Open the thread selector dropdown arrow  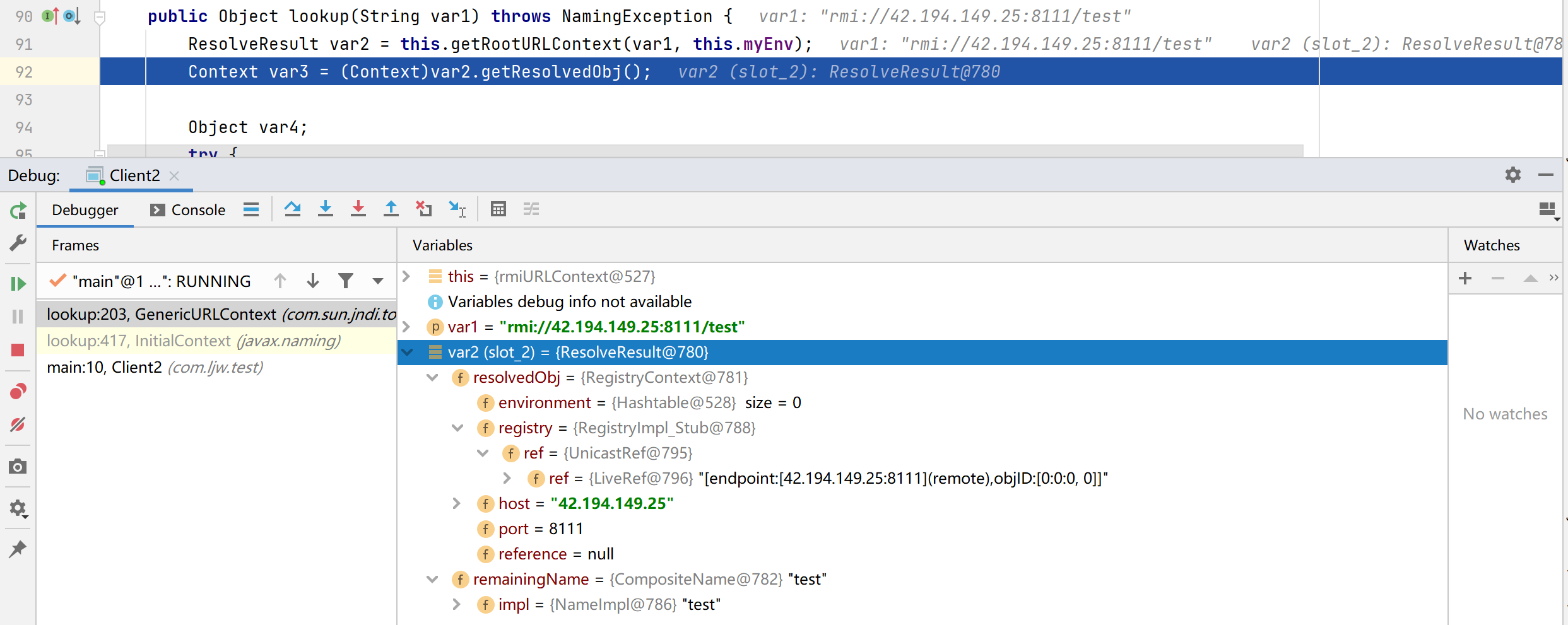(x=378, y=281)
